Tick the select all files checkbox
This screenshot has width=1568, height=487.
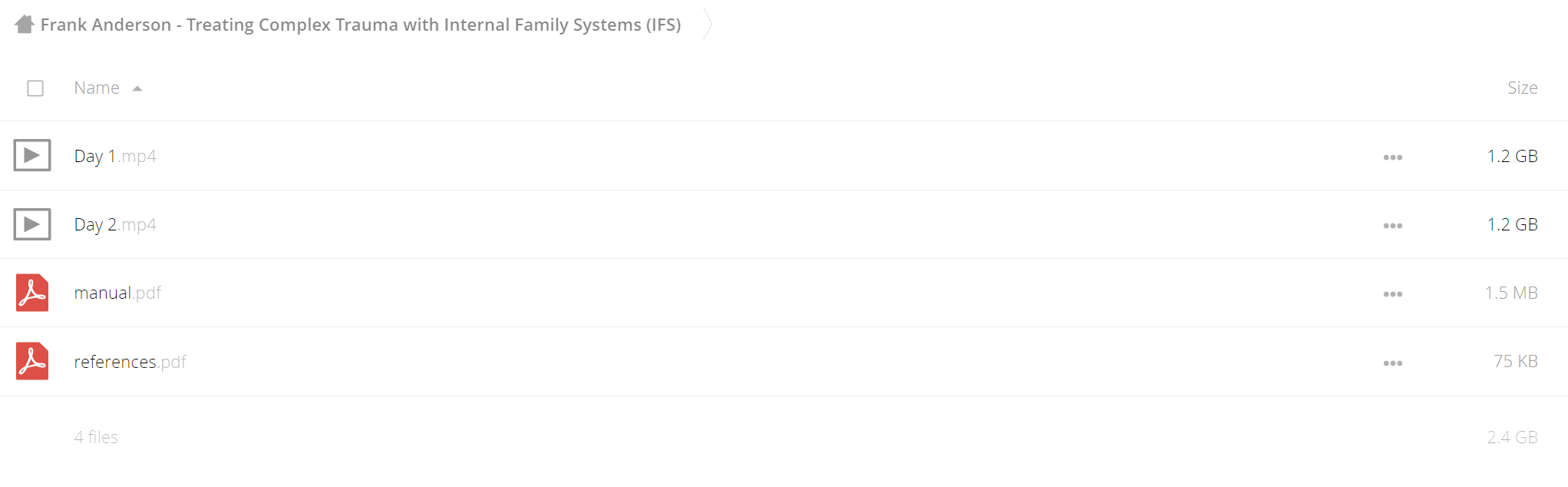[x=35, y=88]
